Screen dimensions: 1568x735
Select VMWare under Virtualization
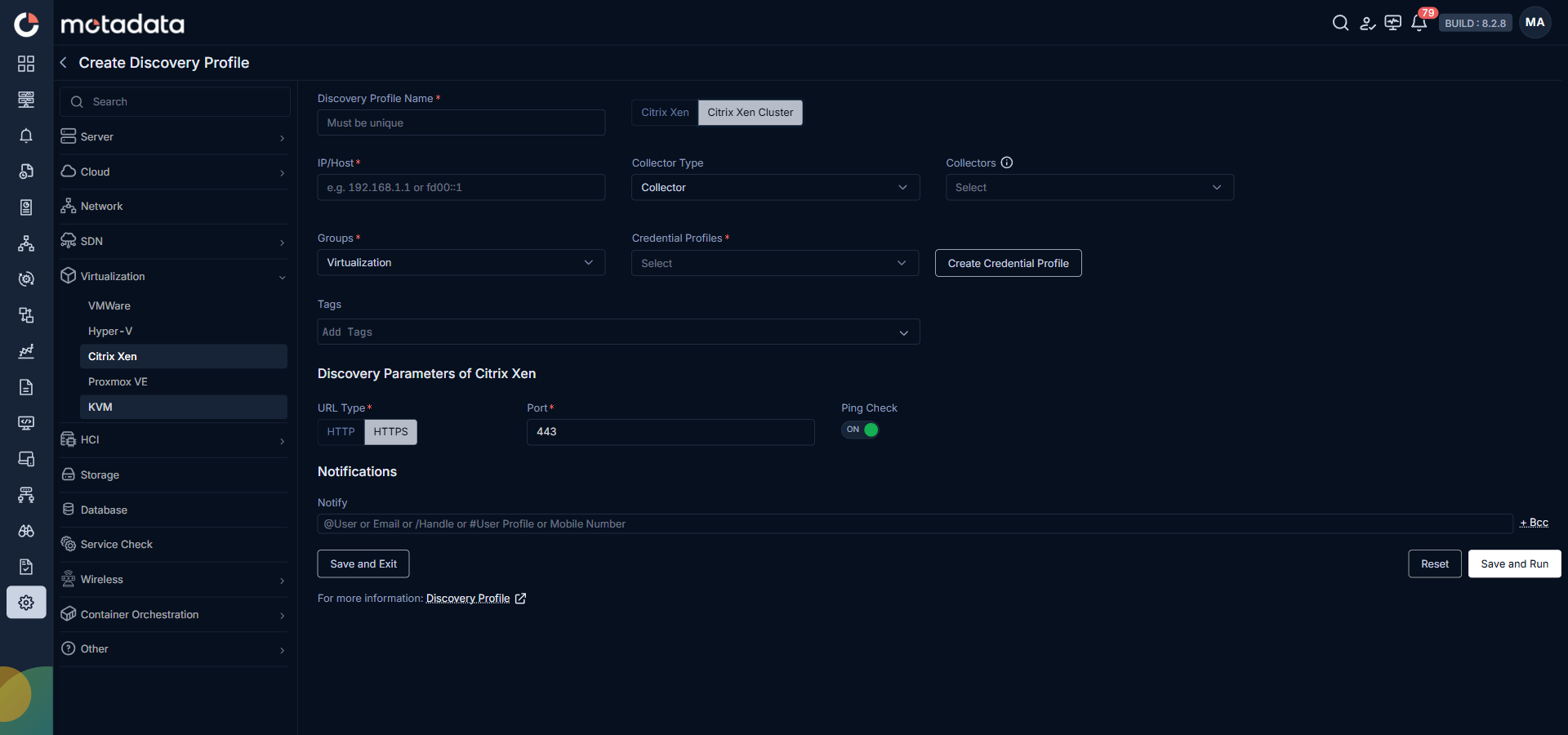(x=184, y=305)
